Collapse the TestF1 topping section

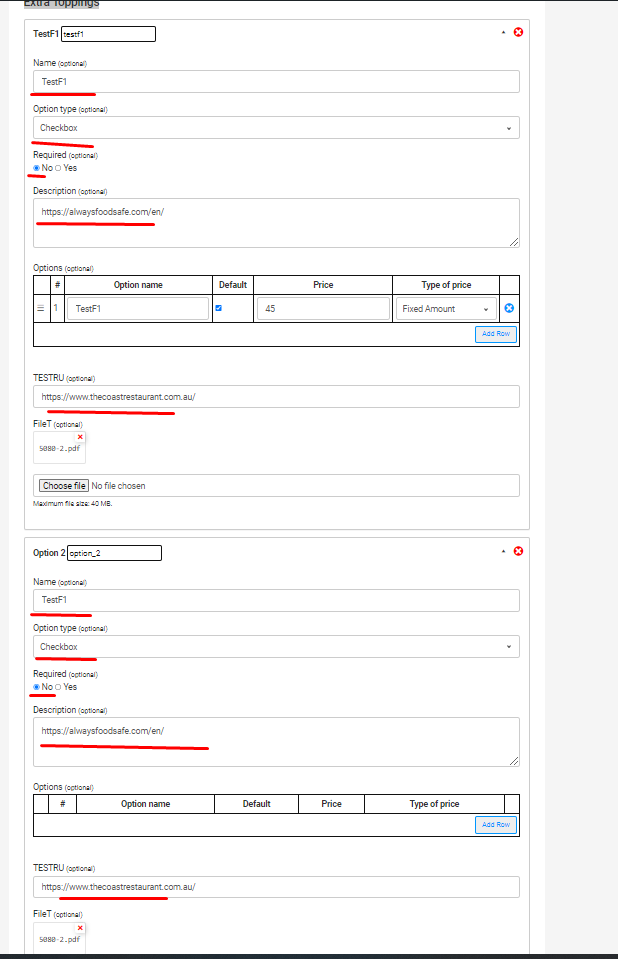click(x=504, y=31)
